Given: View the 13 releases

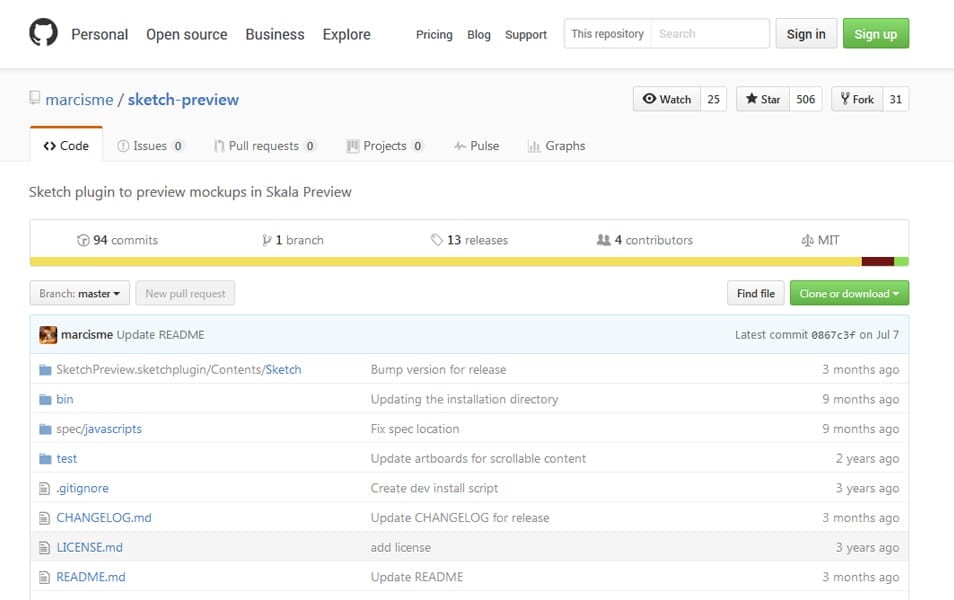Looking at the screenshot, I should tap(469, 240).
